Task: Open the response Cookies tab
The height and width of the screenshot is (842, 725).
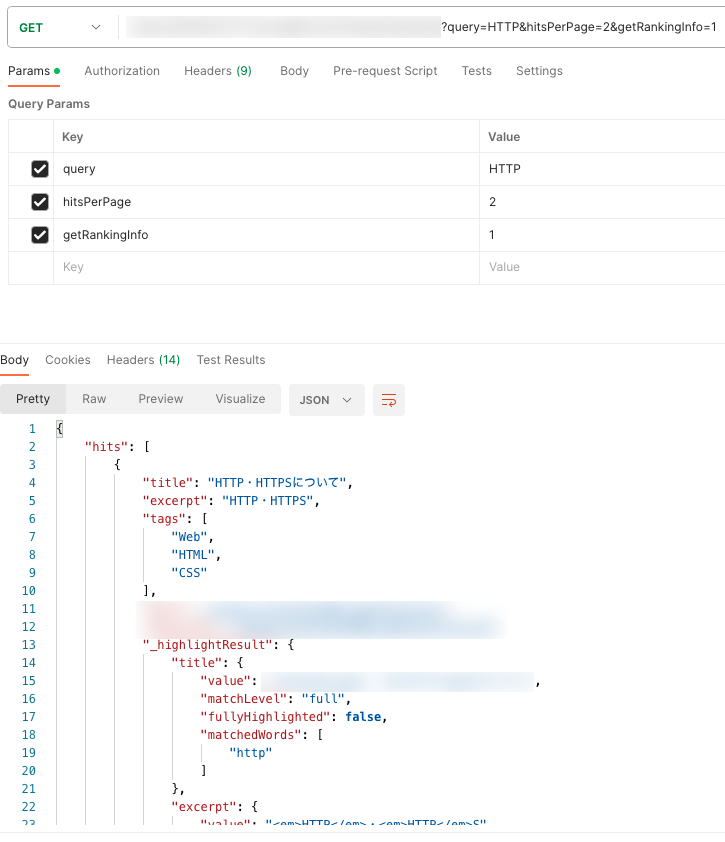Action: (x=68, y=360)
